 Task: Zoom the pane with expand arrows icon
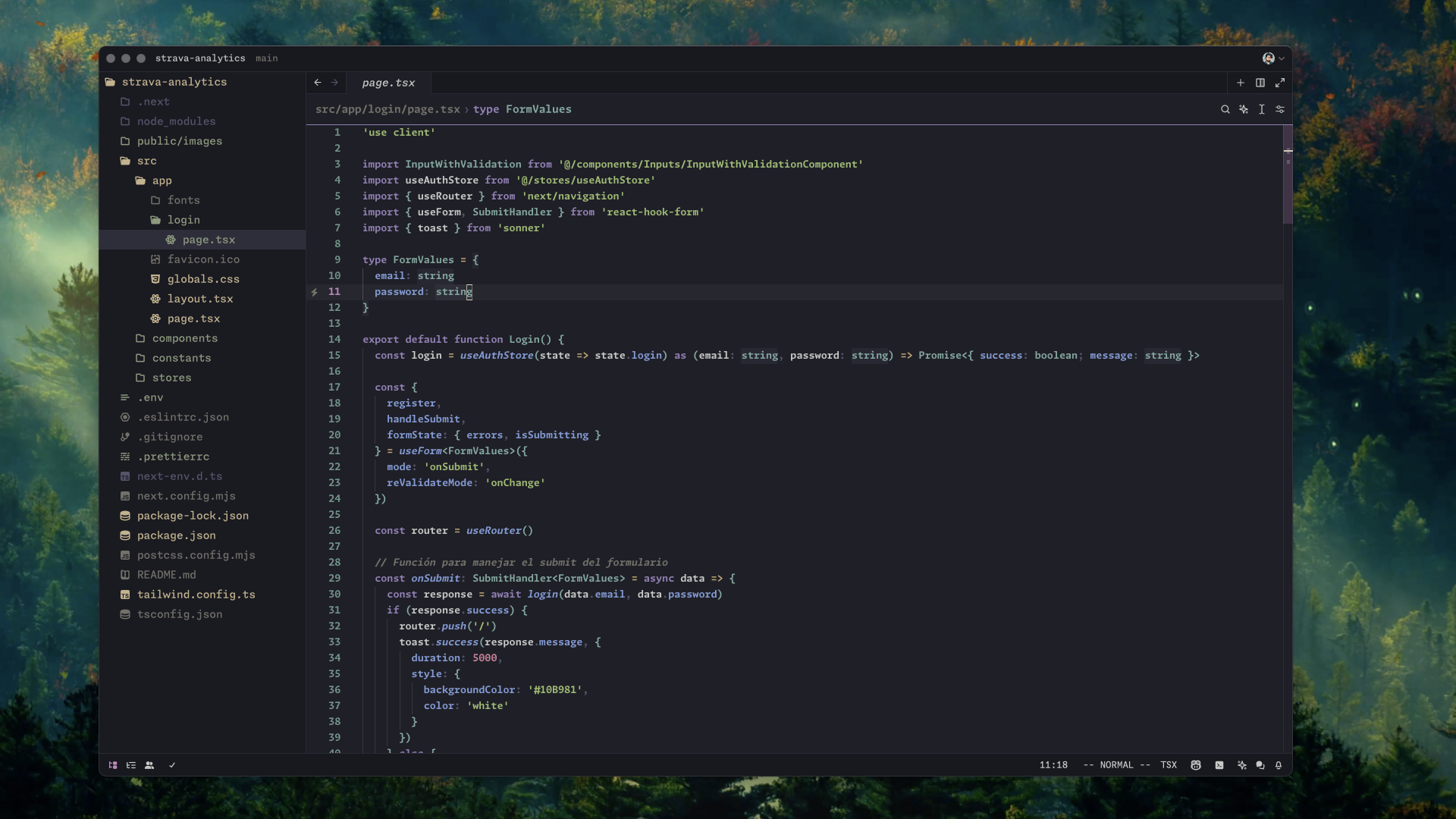click(1280, 83)
